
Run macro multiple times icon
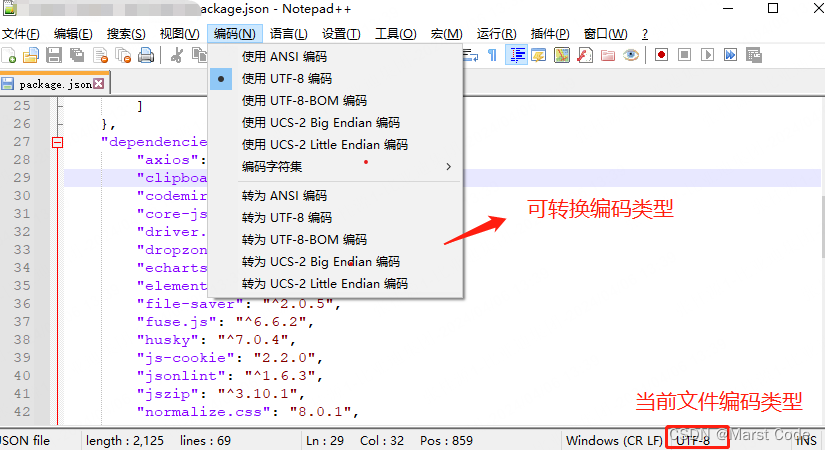click(x=730, y=55)
